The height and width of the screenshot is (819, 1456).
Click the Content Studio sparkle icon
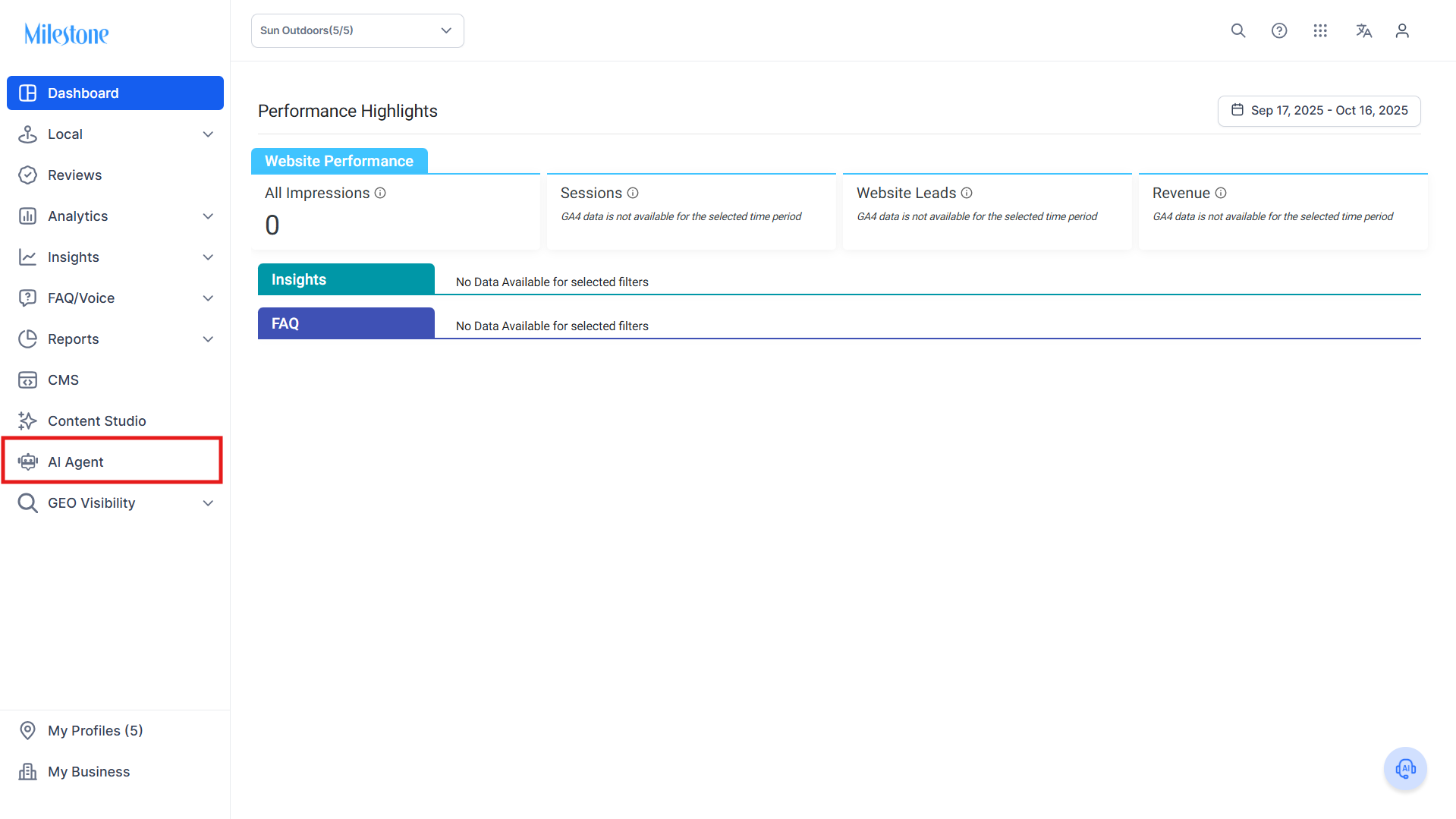pyautogui.click(x=28, y=421)
